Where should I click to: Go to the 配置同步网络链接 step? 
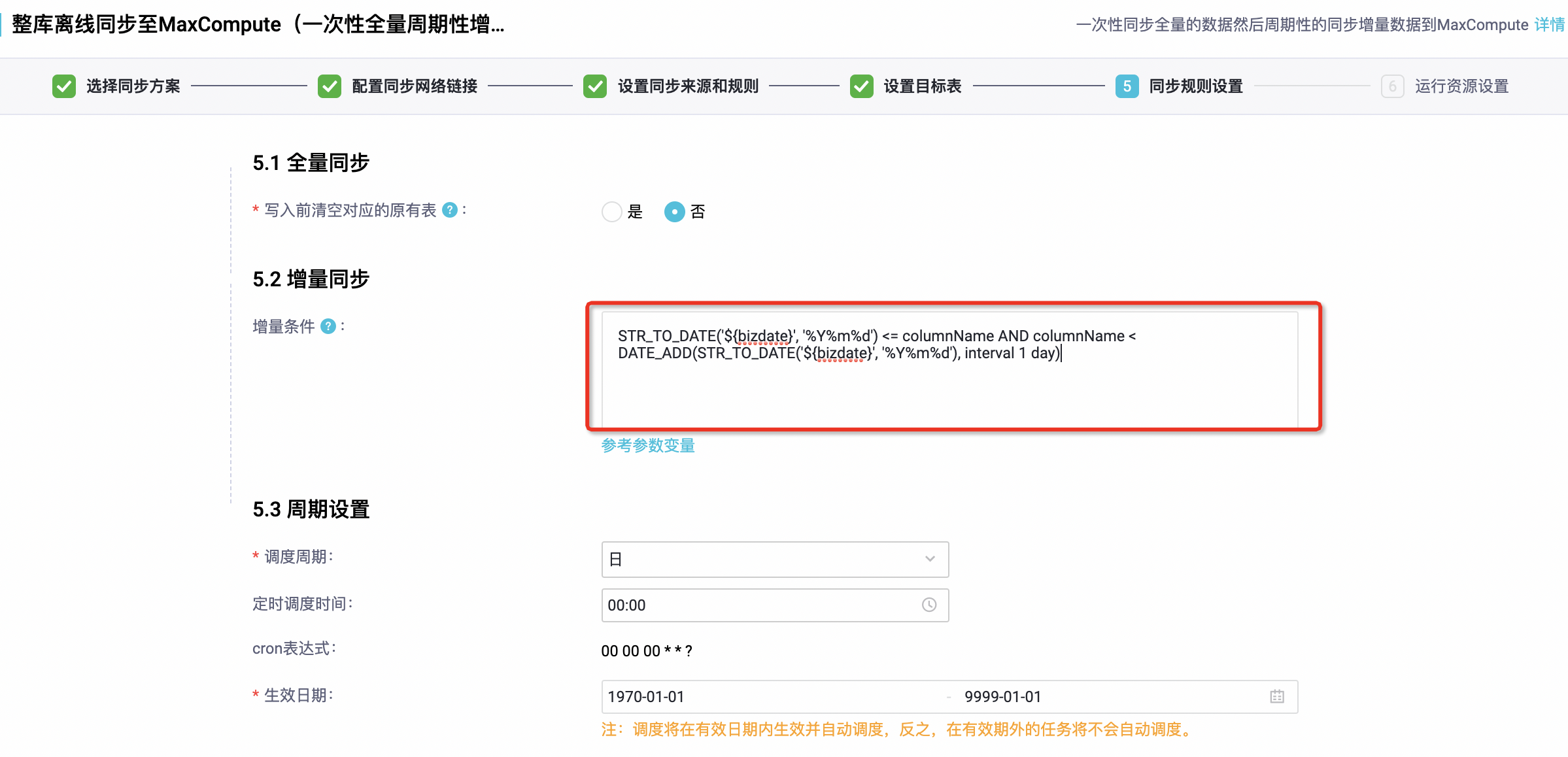(x=415, y=86)
